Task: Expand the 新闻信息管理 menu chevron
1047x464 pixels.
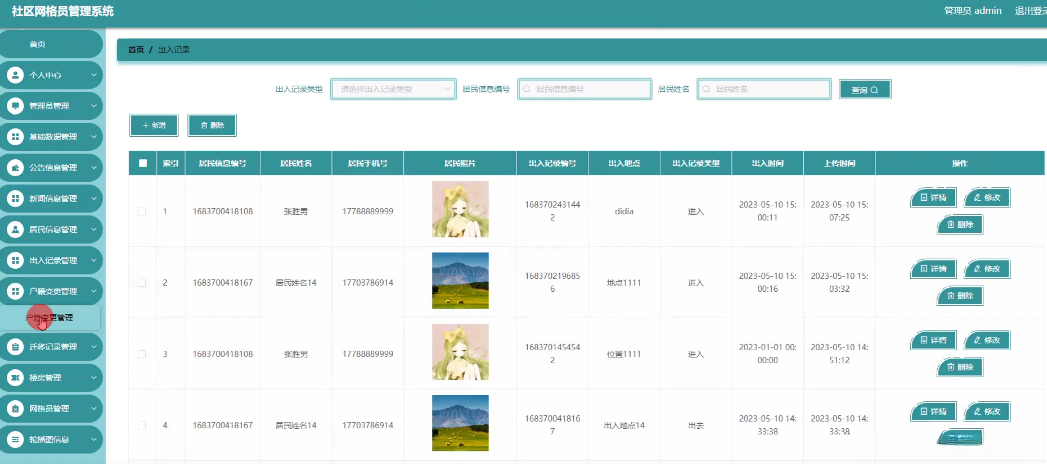Action: 94,198
